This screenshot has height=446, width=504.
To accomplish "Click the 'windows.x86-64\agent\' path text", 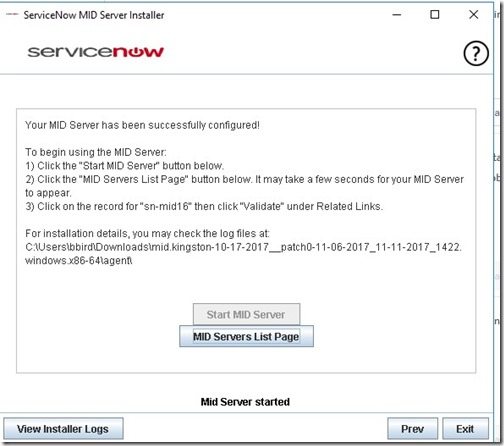I will (79, 261).
